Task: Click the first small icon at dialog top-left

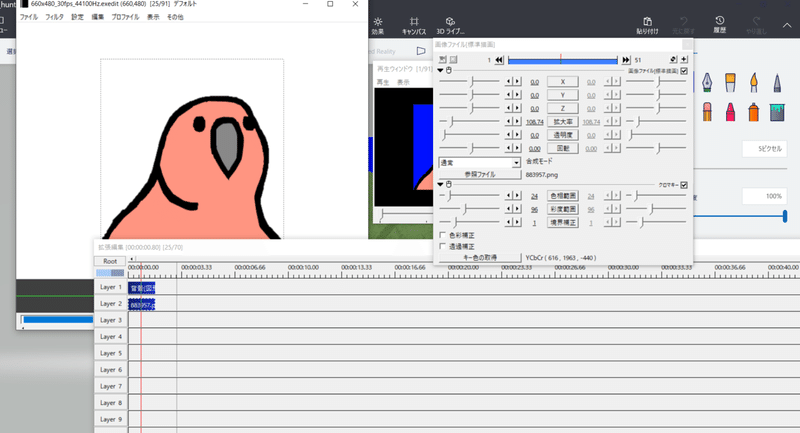Action: tap(442, 60)
